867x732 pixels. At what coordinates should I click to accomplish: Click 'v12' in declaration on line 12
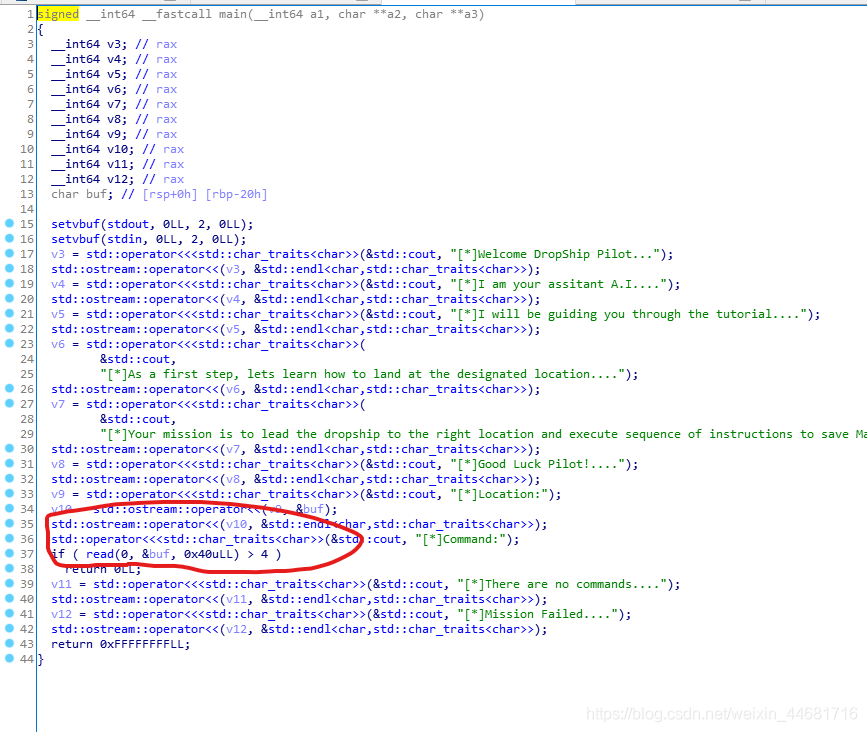(118, 179)
